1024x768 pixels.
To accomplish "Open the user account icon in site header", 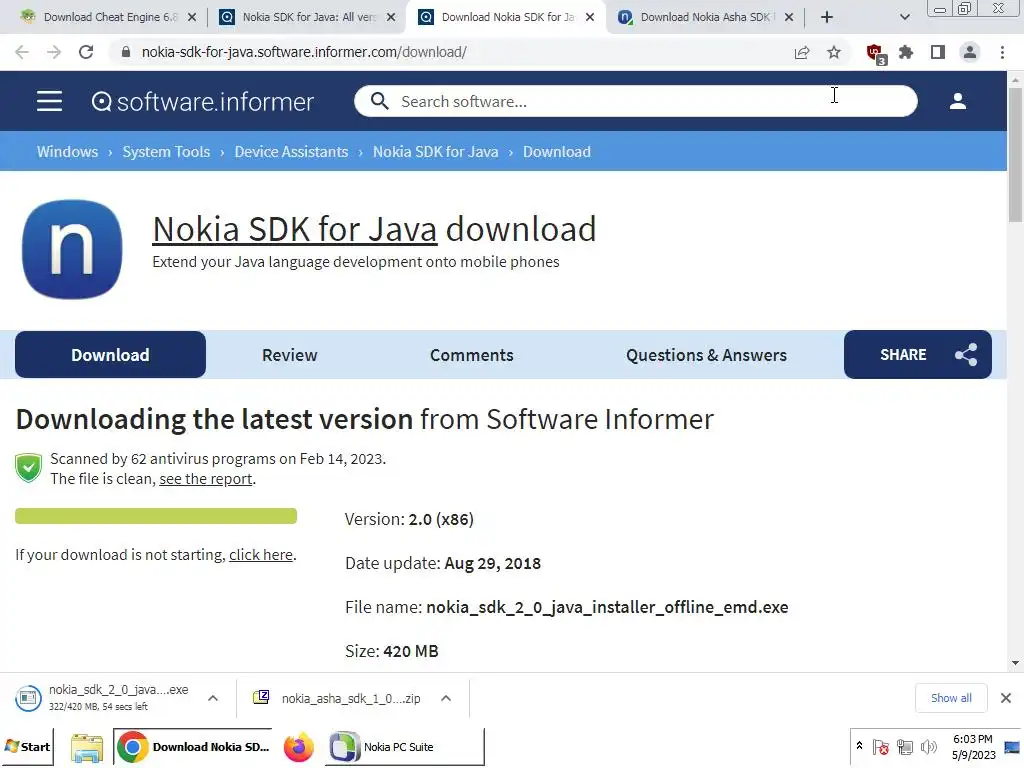I will (957, 101).
